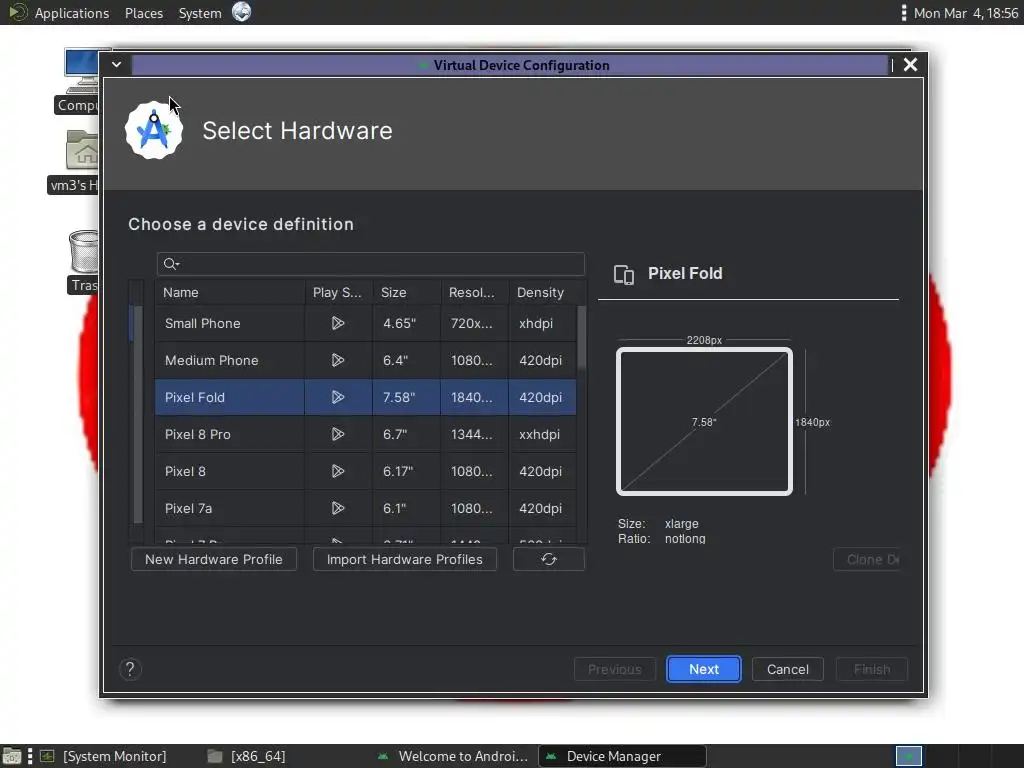This screenshot has width=1024, height=768.
Task: Click the Pixel Fold device preview diagram
Action: point(704,422)
